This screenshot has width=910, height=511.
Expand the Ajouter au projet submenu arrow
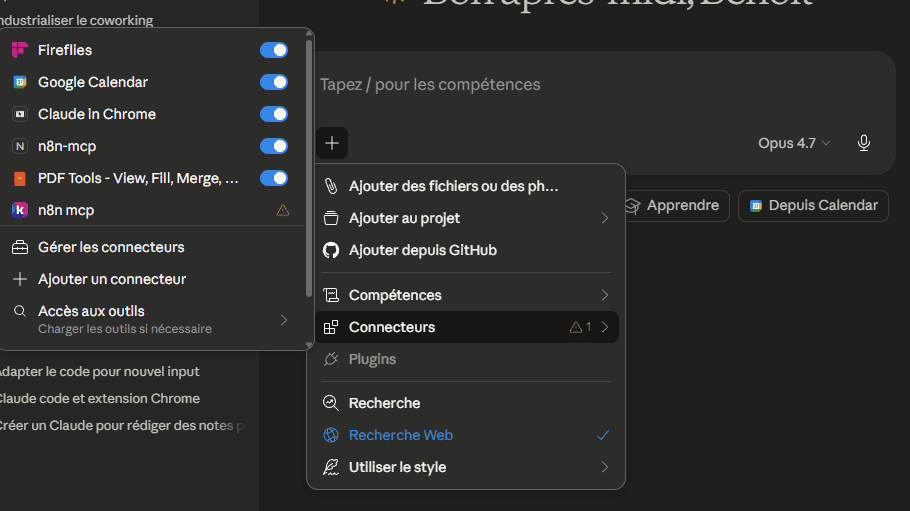(x=605, y=218)
